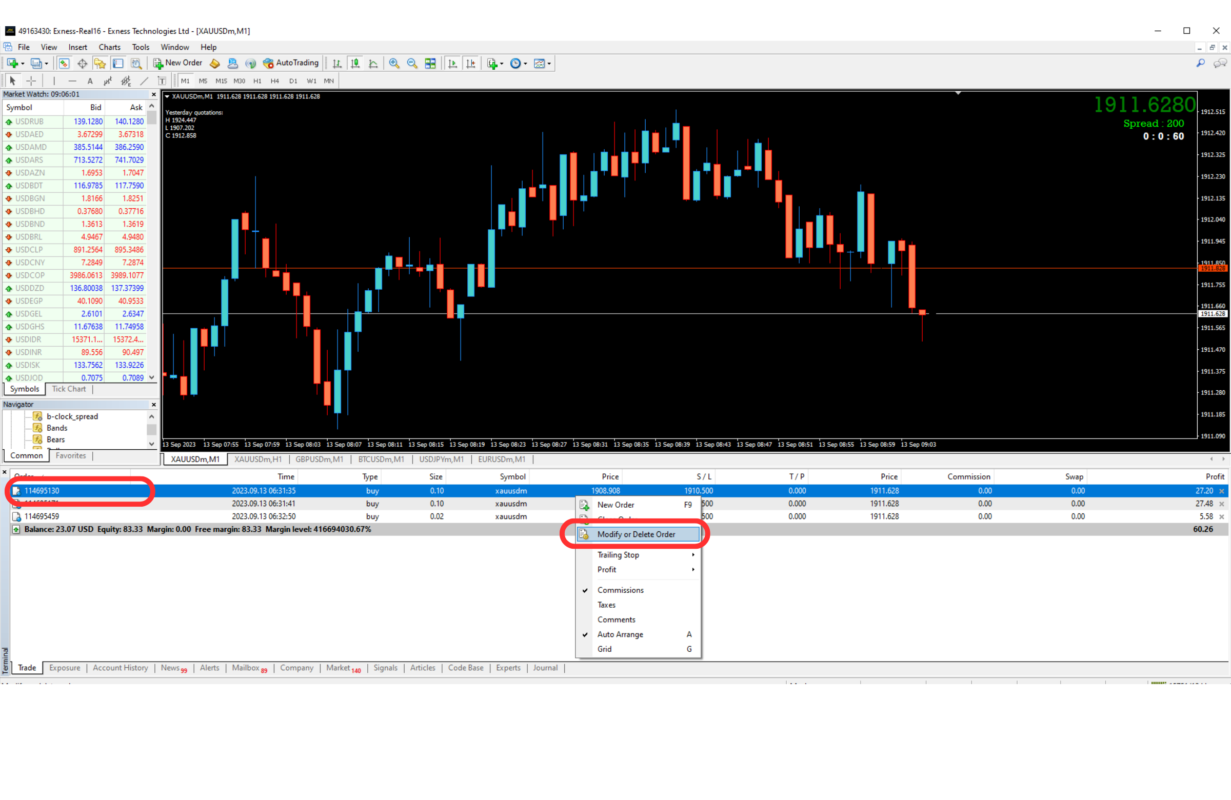Open the Journal terminal tab
1231x800 pixels.
545,668
